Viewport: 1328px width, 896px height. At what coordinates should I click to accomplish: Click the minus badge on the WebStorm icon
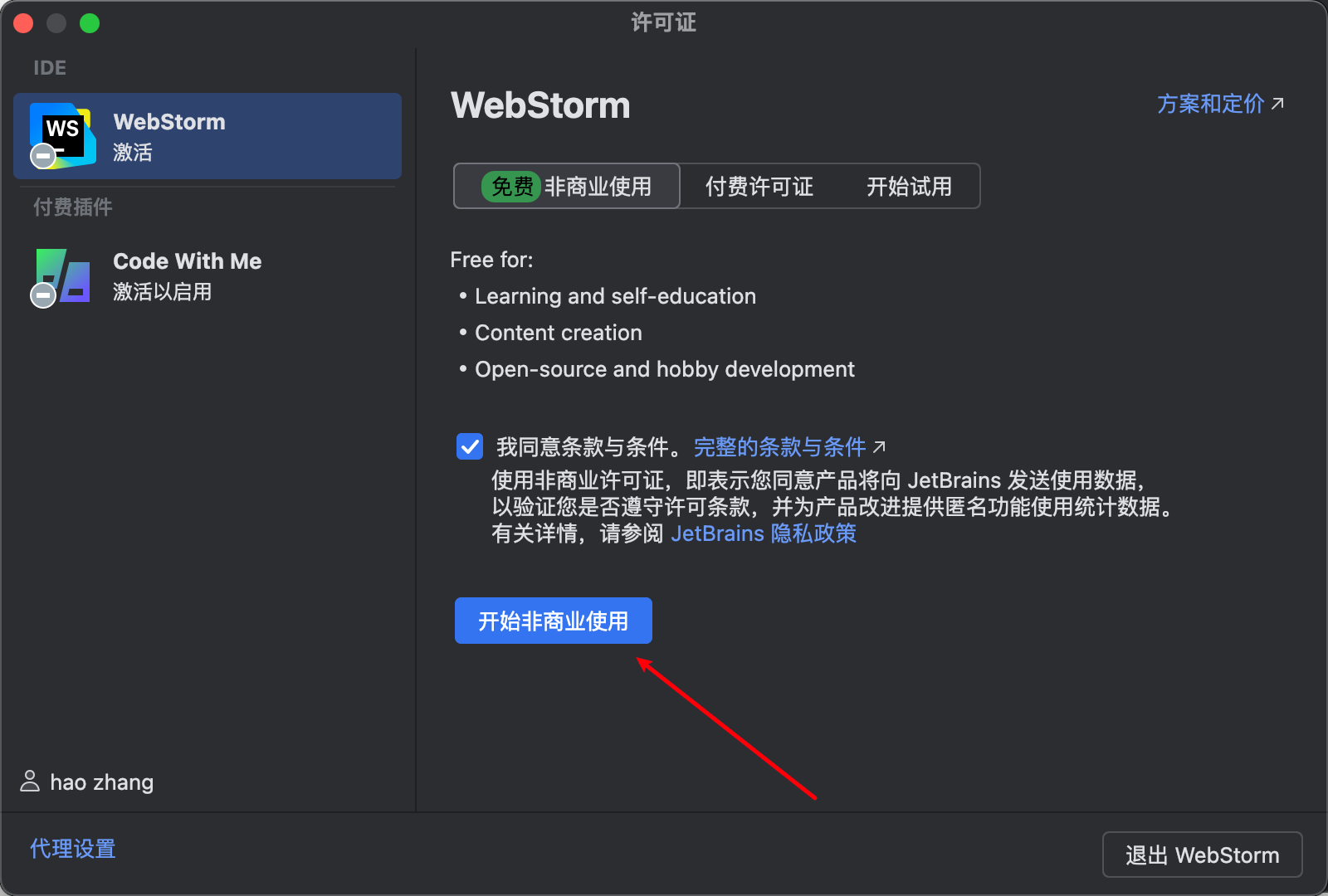(41, 156)
